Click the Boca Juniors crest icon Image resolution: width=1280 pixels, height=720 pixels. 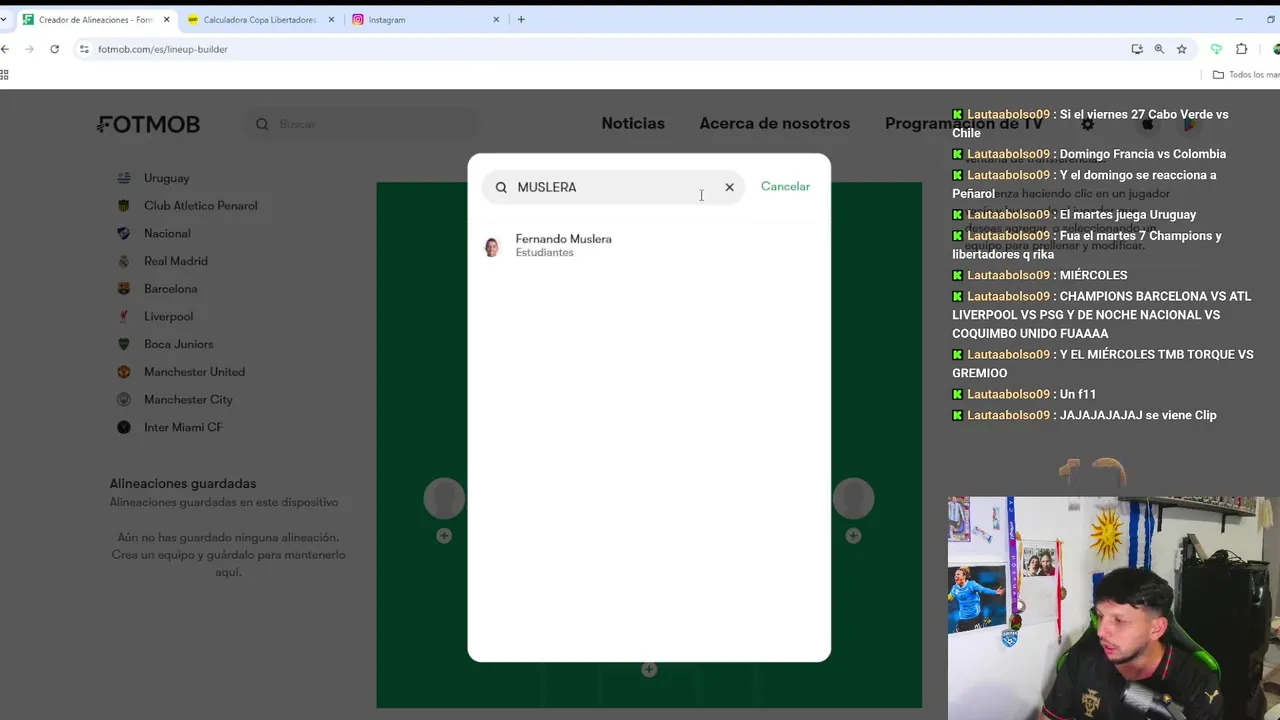point(124,344)
